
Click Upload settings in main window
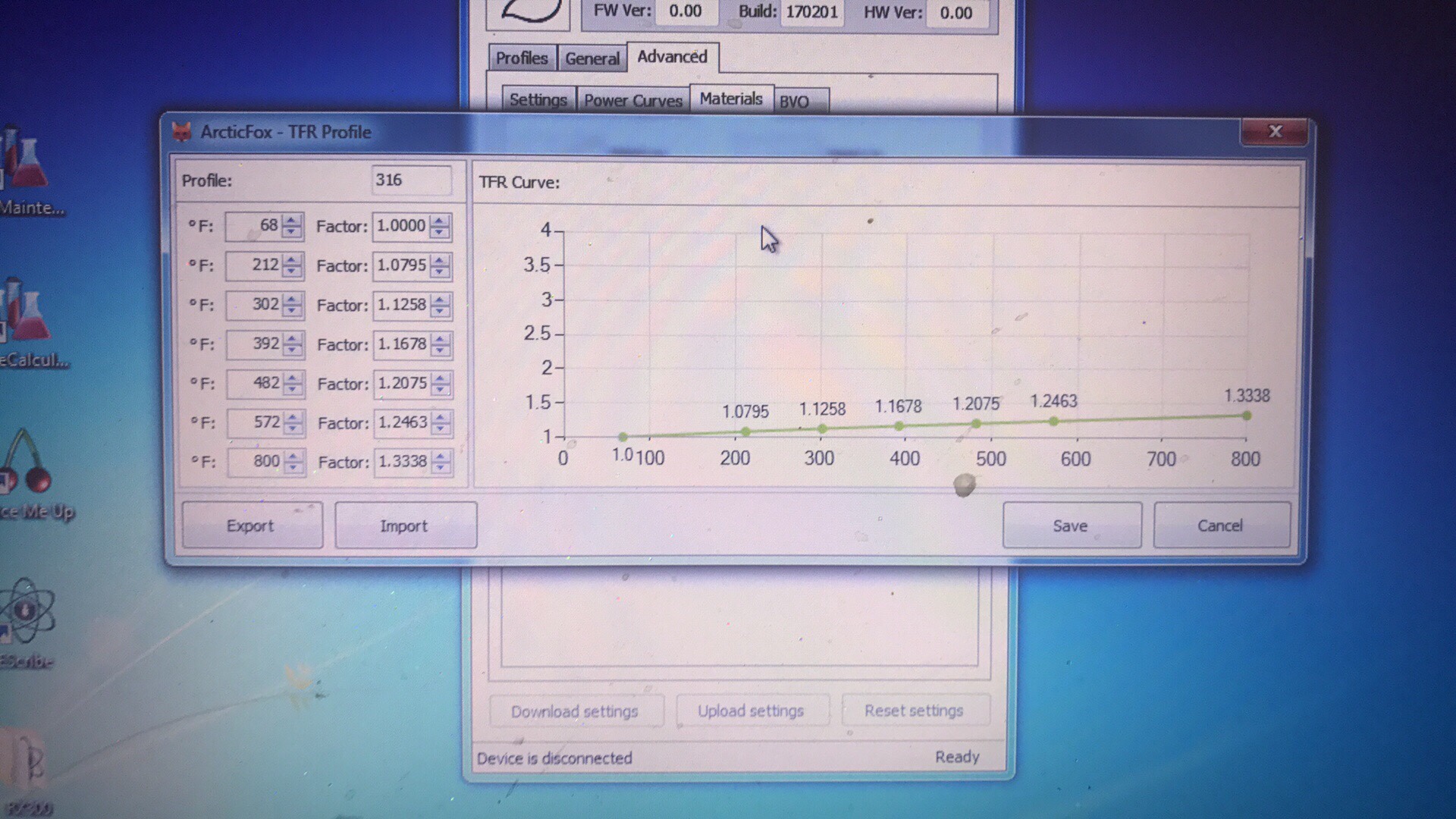point(751,711)
